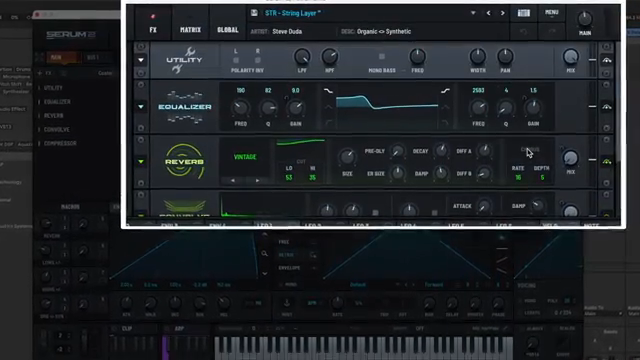
Task: Select the previous reverb type arrow
Action: point(233,180)
